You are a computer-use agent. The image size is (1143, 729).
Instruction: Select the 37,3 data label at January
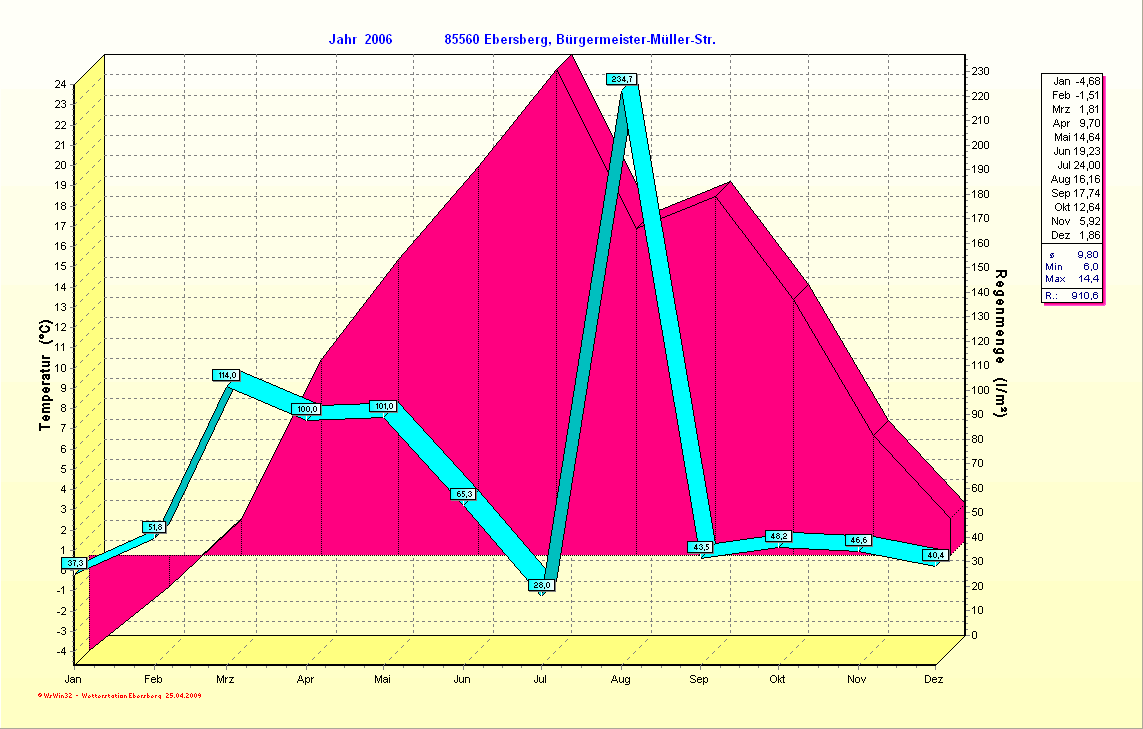tap(75, 564)
